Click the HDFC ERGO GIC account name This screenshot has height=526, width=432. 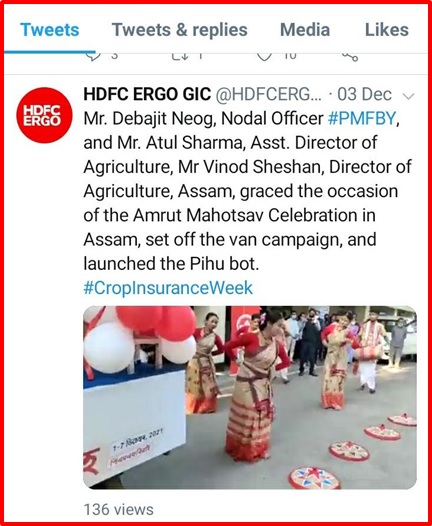click(x=147, y=94)
